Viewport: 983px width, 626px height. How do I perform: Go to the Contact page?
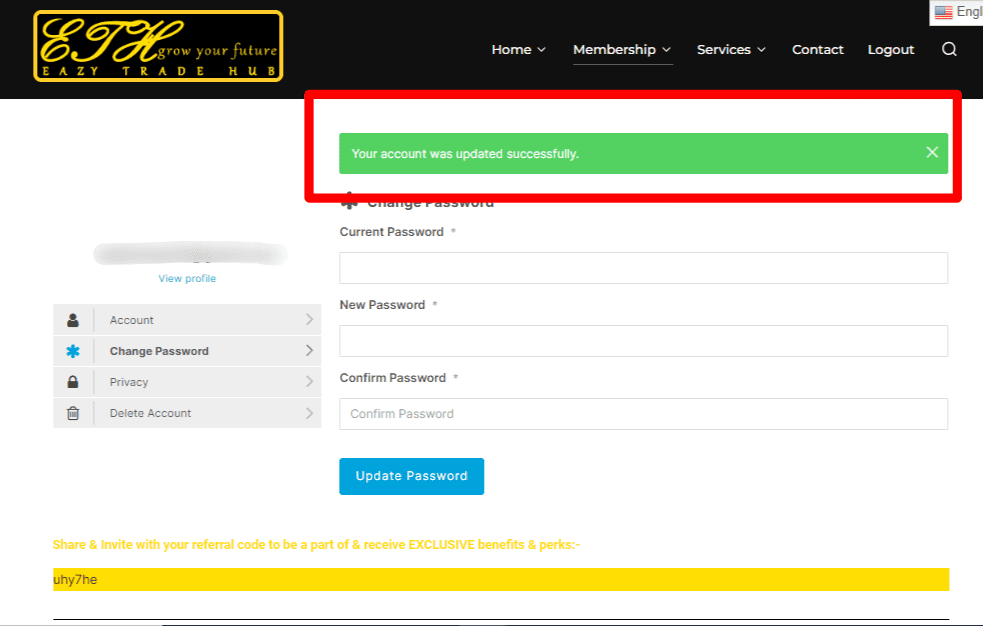point(817,49)
